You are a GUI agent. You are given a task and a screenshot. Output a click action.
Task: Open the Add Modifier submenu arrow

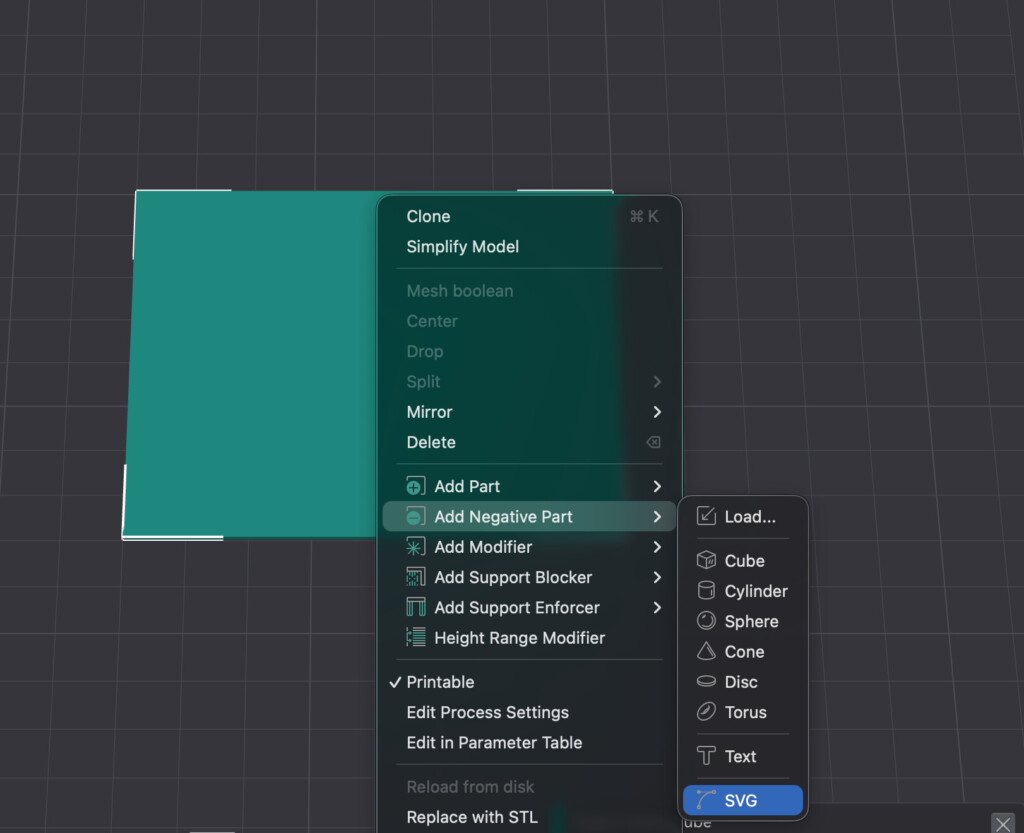coord(657,547)
